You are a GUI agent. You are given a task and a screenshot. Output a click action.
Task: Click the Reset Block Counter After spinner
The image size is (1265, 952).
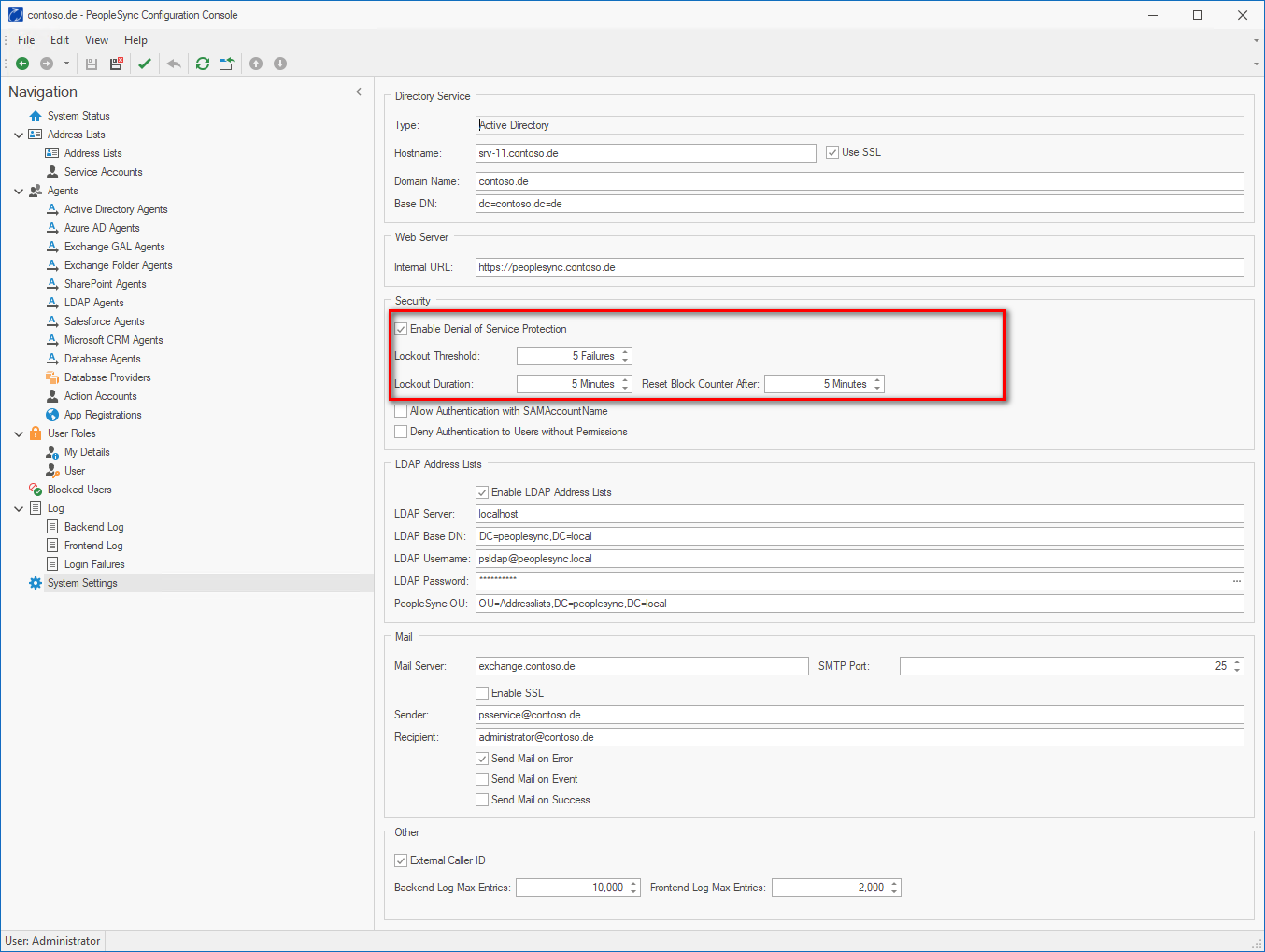[877, 384]
